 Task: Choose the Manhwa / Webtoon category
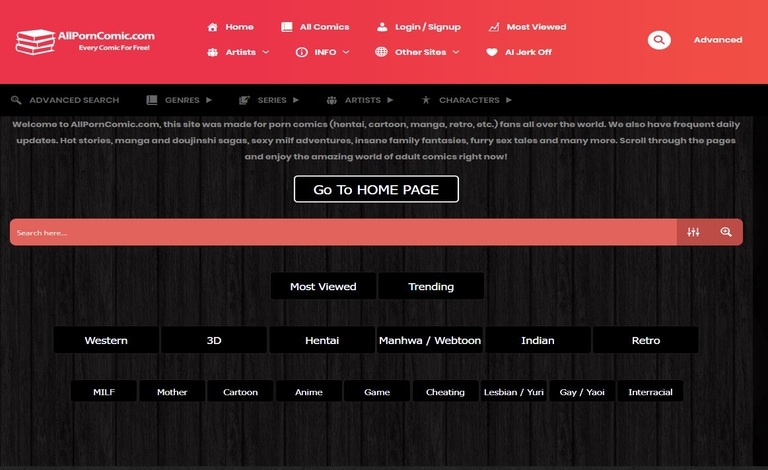pyautogui.click(x=430, y=340)
